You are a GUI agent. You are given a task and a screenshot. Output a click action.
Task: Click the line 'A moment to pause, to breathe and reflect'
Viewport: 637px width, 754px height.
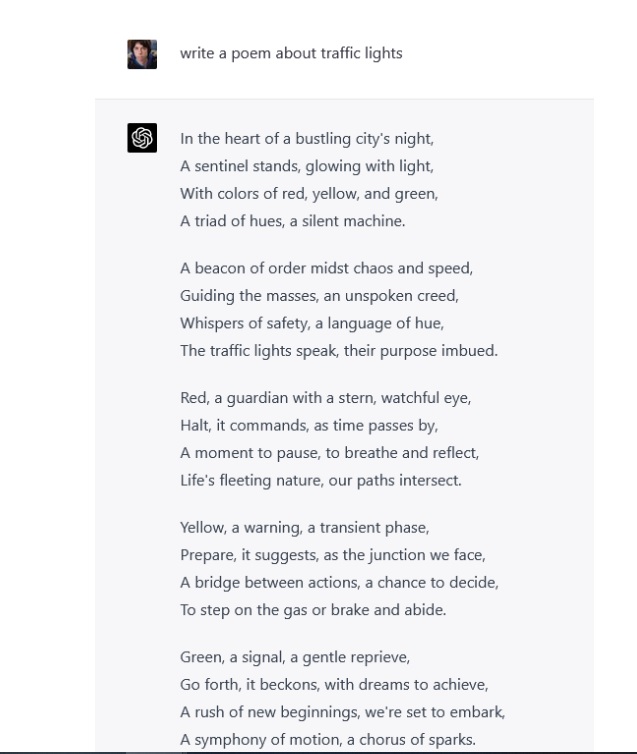[329, 452]
